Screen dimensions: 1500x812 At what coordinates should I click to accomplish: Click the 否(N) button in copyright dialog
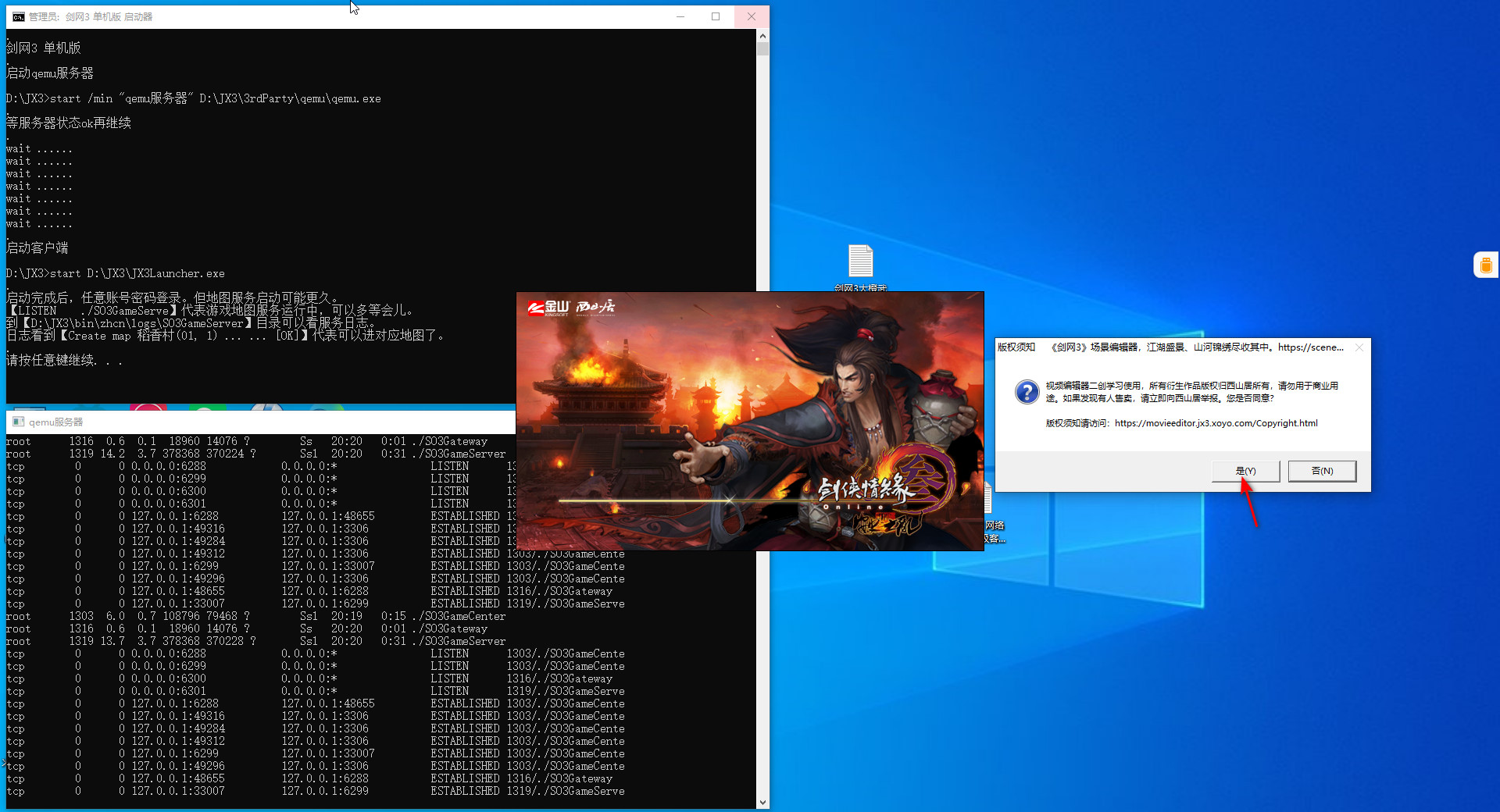tap(1322, 471)
